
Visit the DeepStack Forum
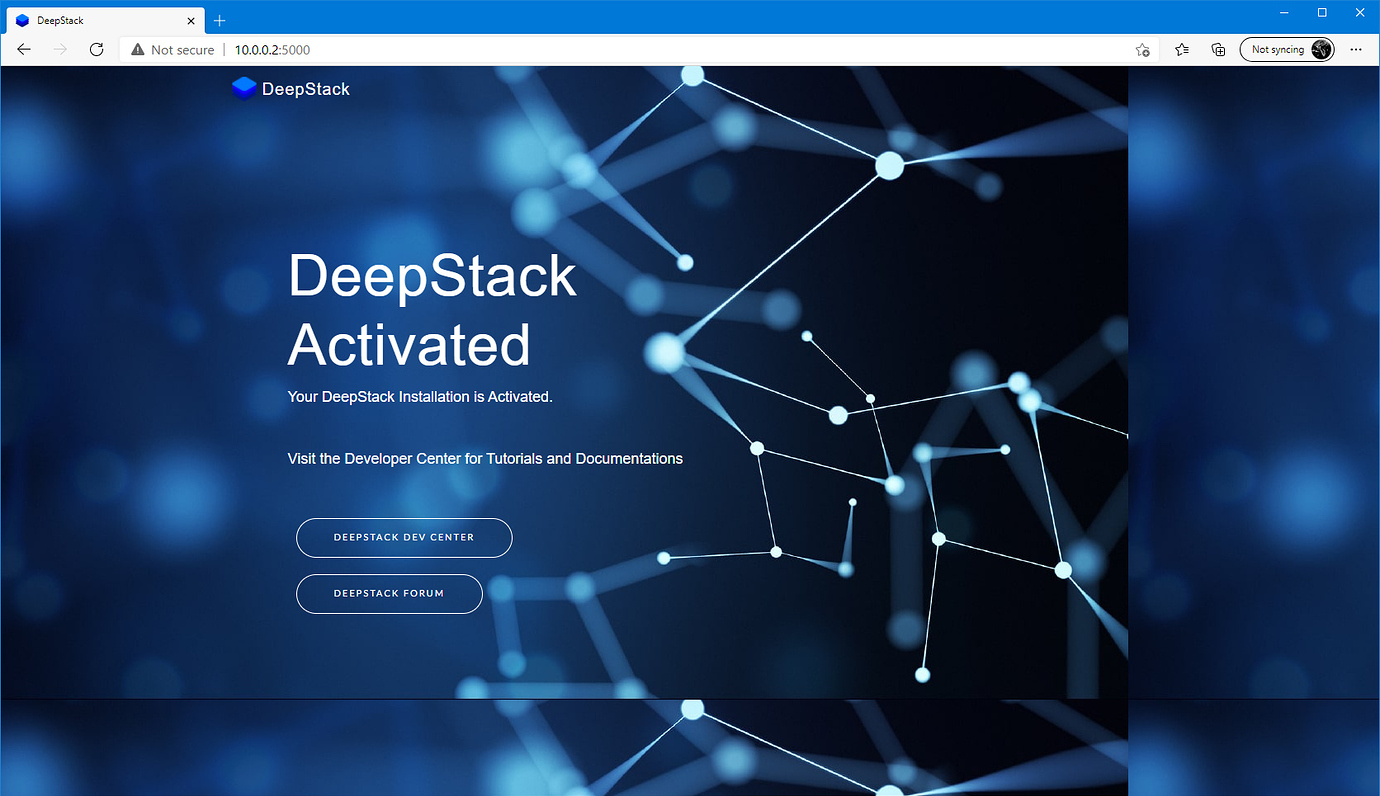pyautogui.click(x=389, y=593)
